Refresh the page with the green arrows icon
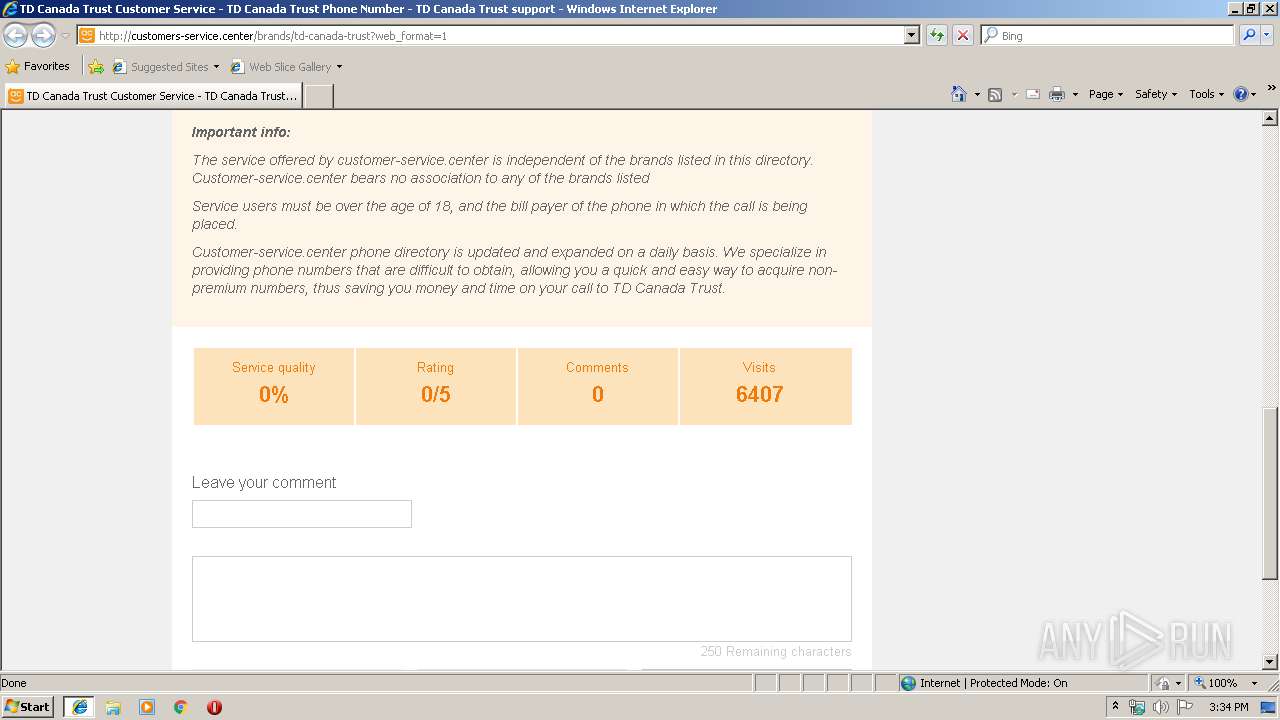This screenshot has height=720, width=1280. [x=937, y=35]
